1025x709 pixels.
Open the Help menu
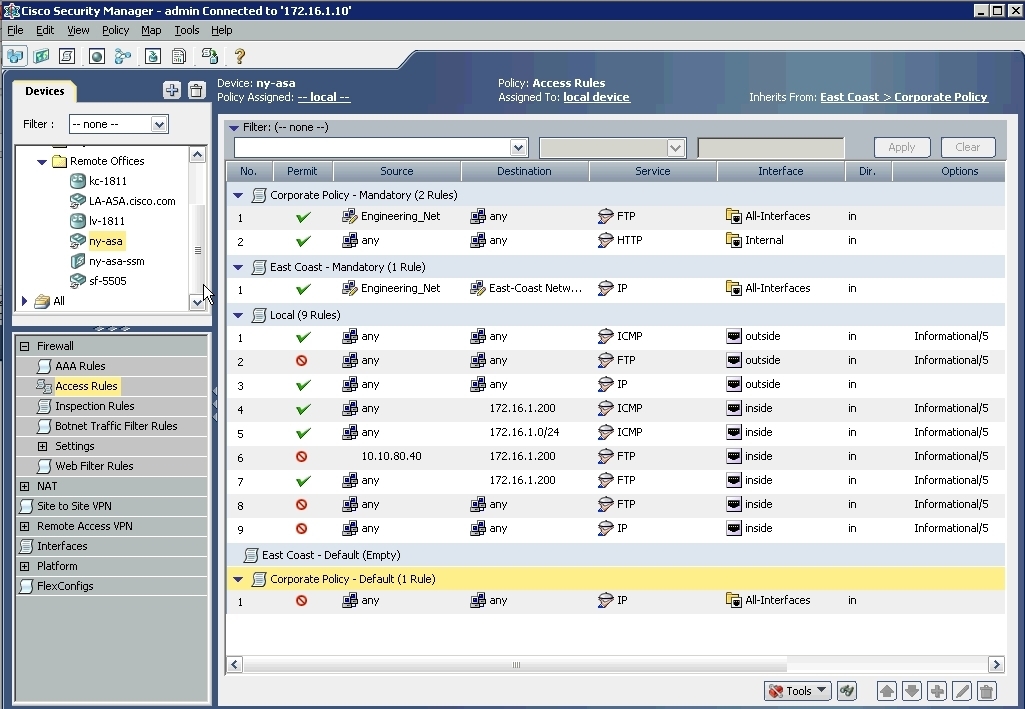[222, 30]
